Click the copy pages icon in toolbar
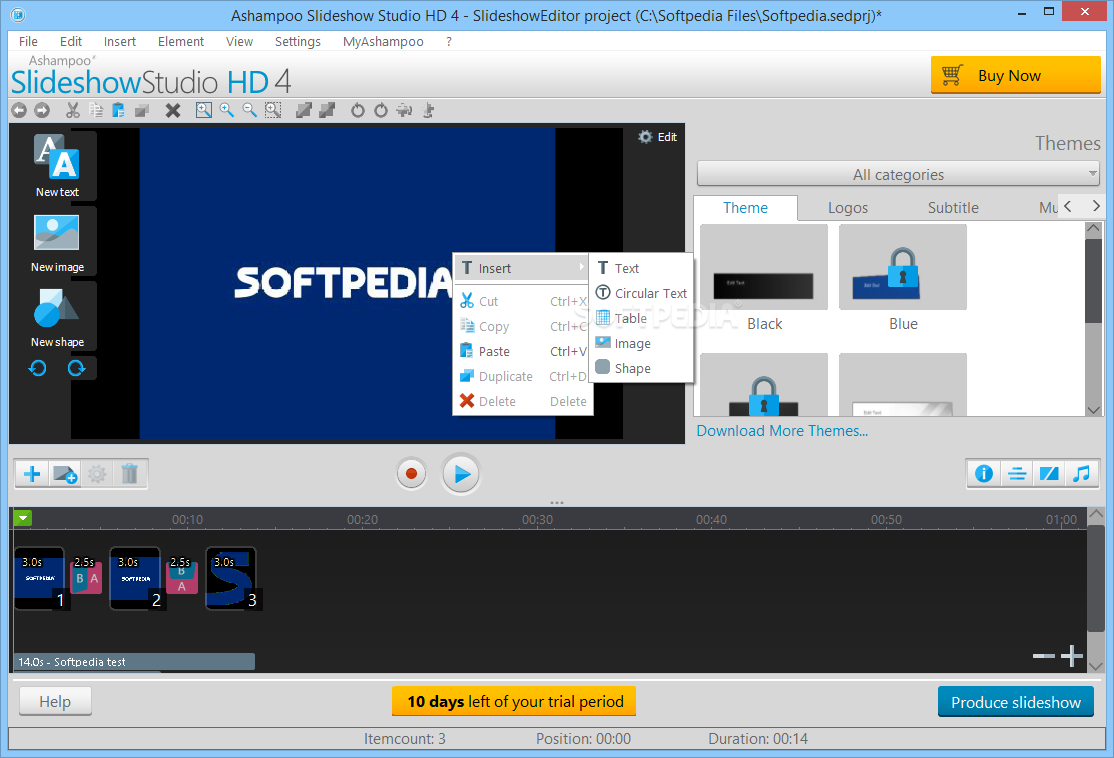 [96, 110]
